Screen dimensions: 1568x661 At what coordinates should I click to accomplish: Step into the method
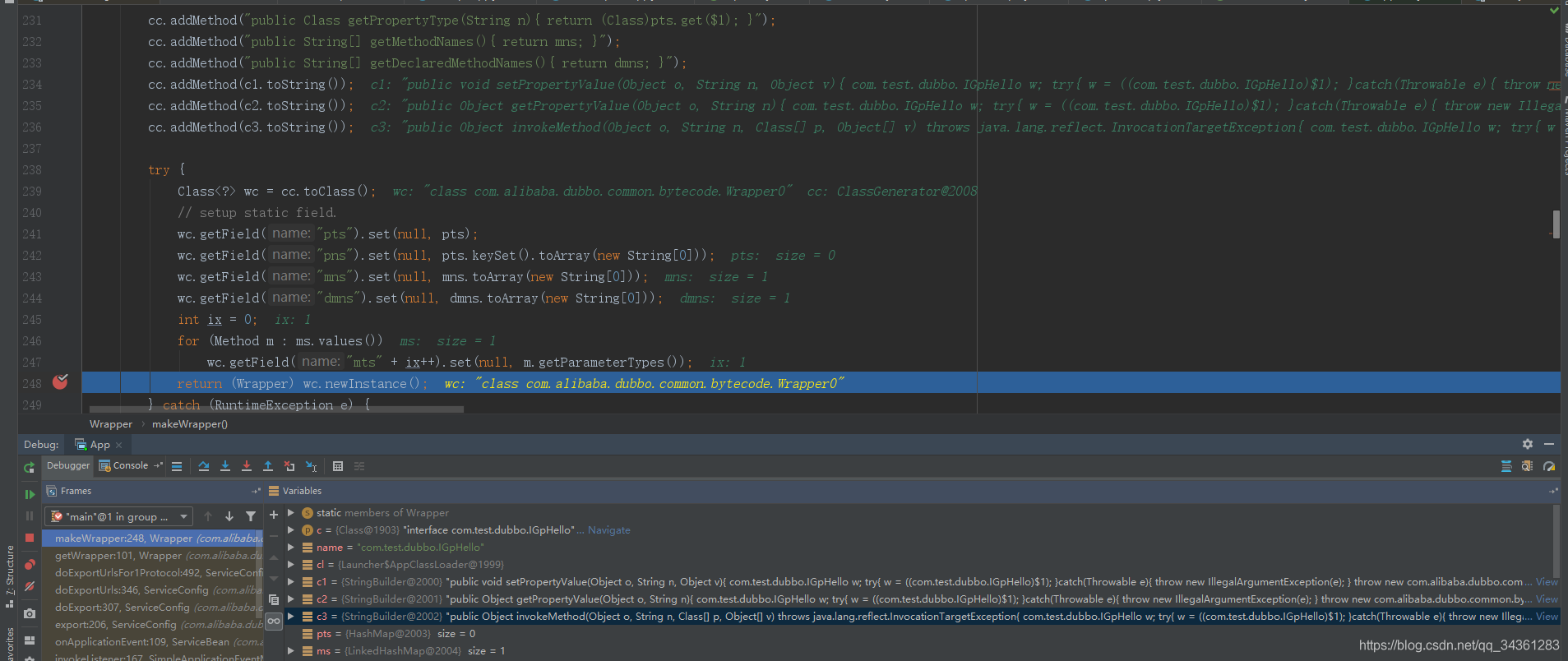pos(225,466)
